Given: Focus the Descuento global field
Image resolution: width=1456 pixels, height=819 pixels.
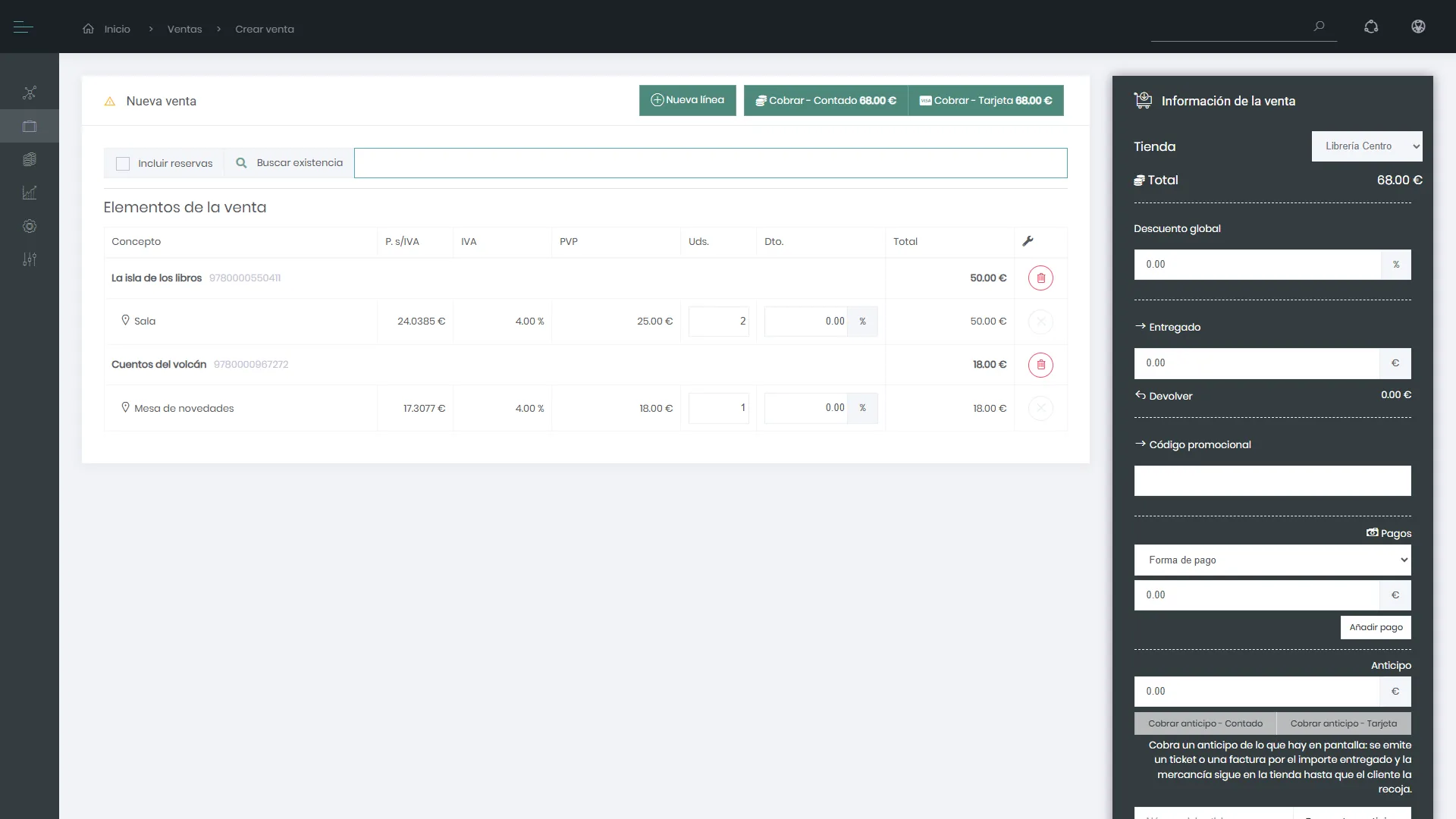Looking at the screenshot, I should click(x=1257, y=265).
